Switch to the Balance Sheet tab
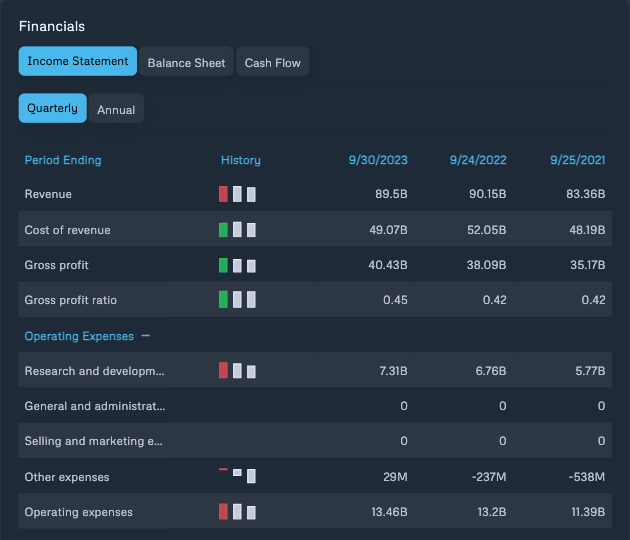This screenshot has width=630, height=540. tap(186, 62)
